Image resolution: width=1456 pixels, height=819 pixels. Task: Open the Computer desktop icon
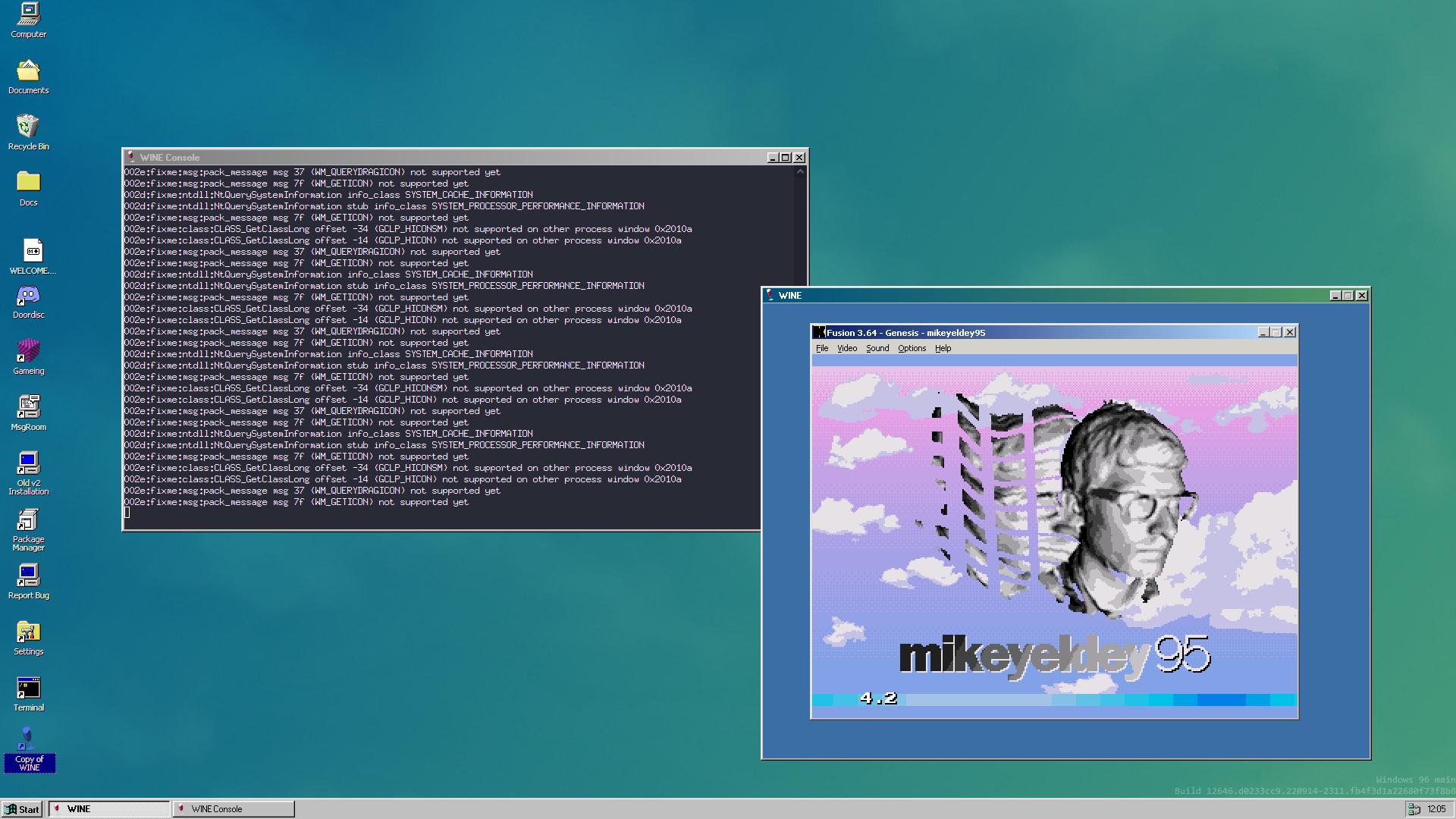click(x=28, y=14)
